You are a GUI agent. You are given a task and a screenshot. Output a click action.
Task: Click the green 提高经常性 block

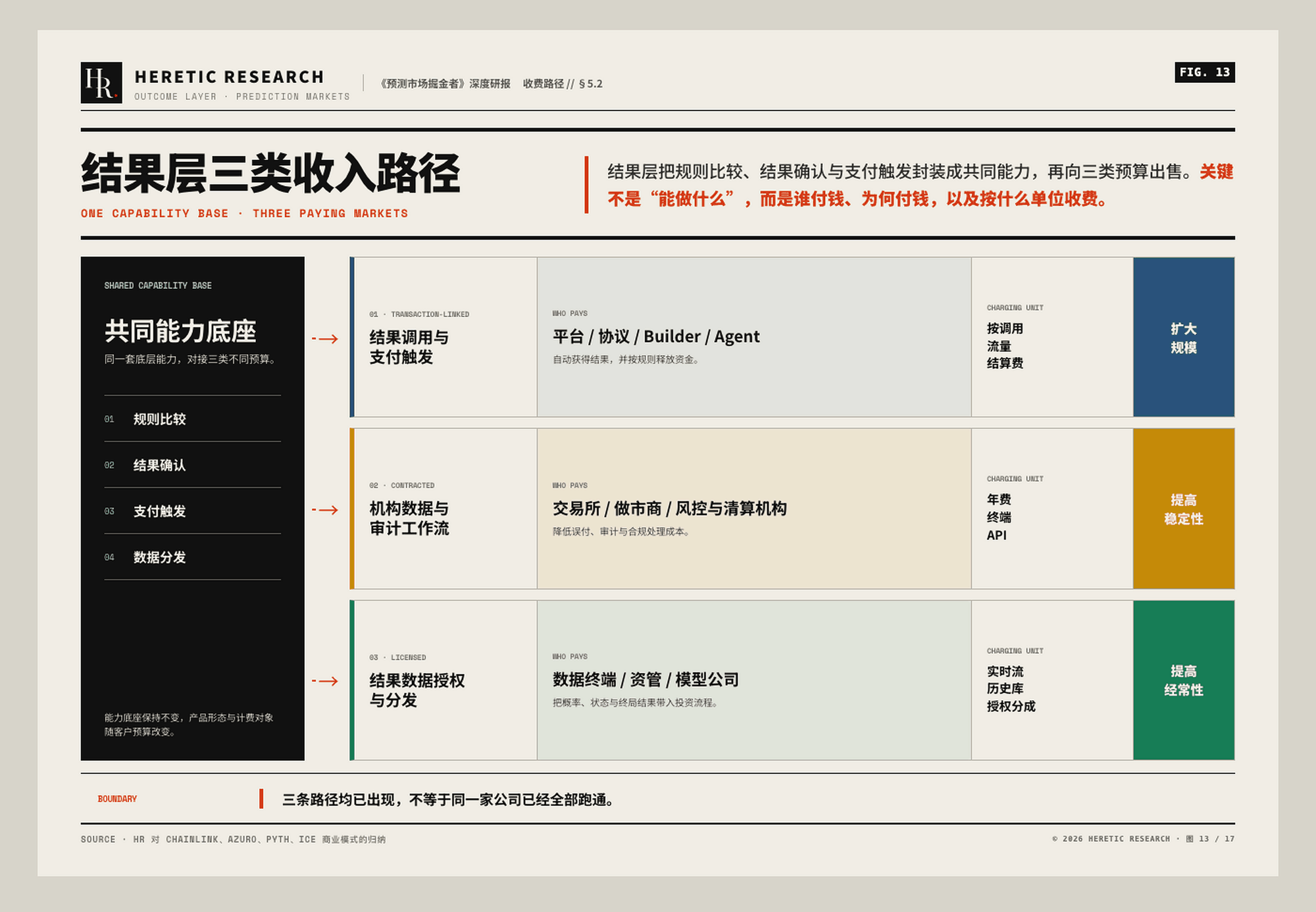[1184, 680]
